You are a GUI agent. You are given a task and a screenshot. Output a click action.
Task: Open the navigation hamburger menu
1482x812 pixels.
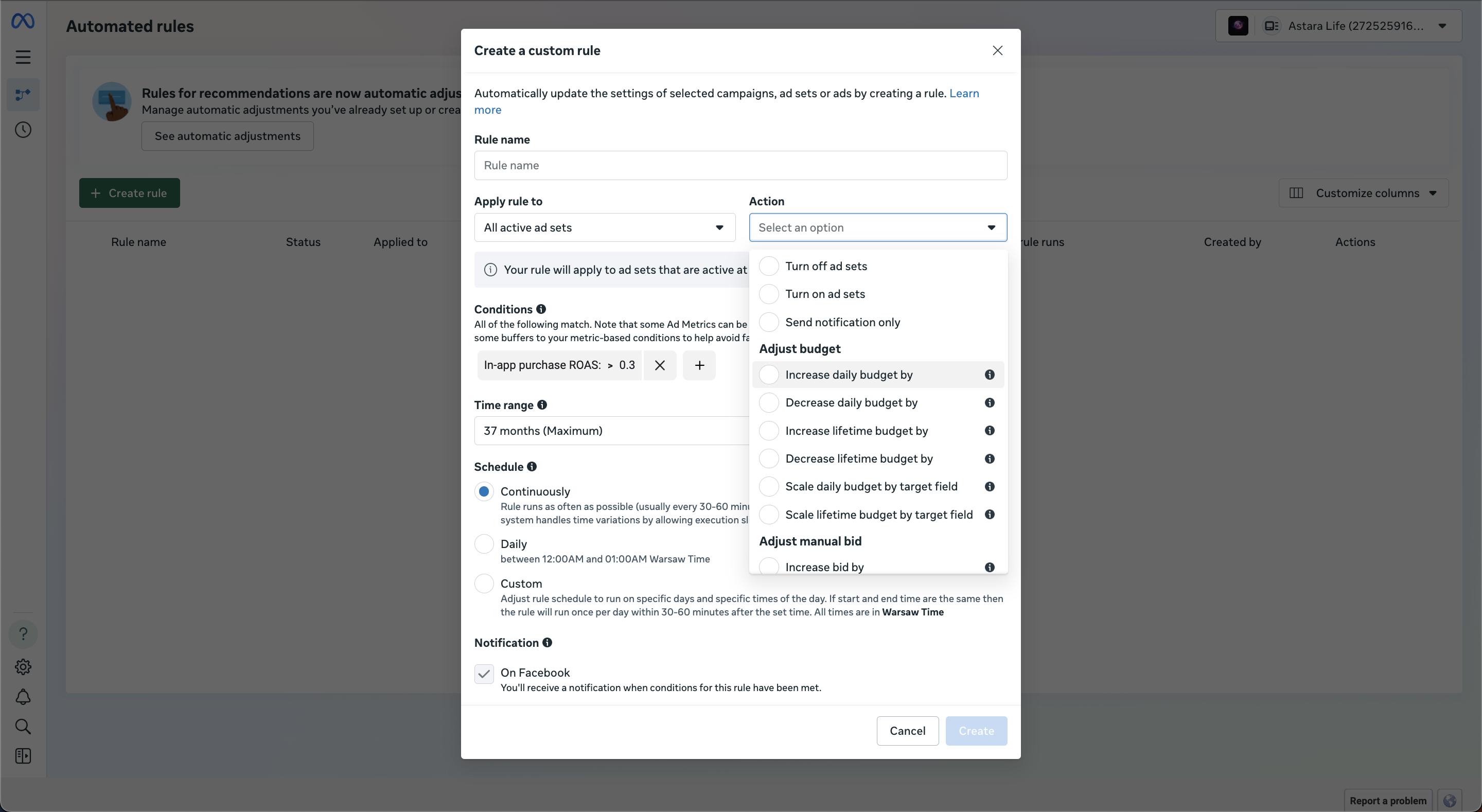coord(23,57)
